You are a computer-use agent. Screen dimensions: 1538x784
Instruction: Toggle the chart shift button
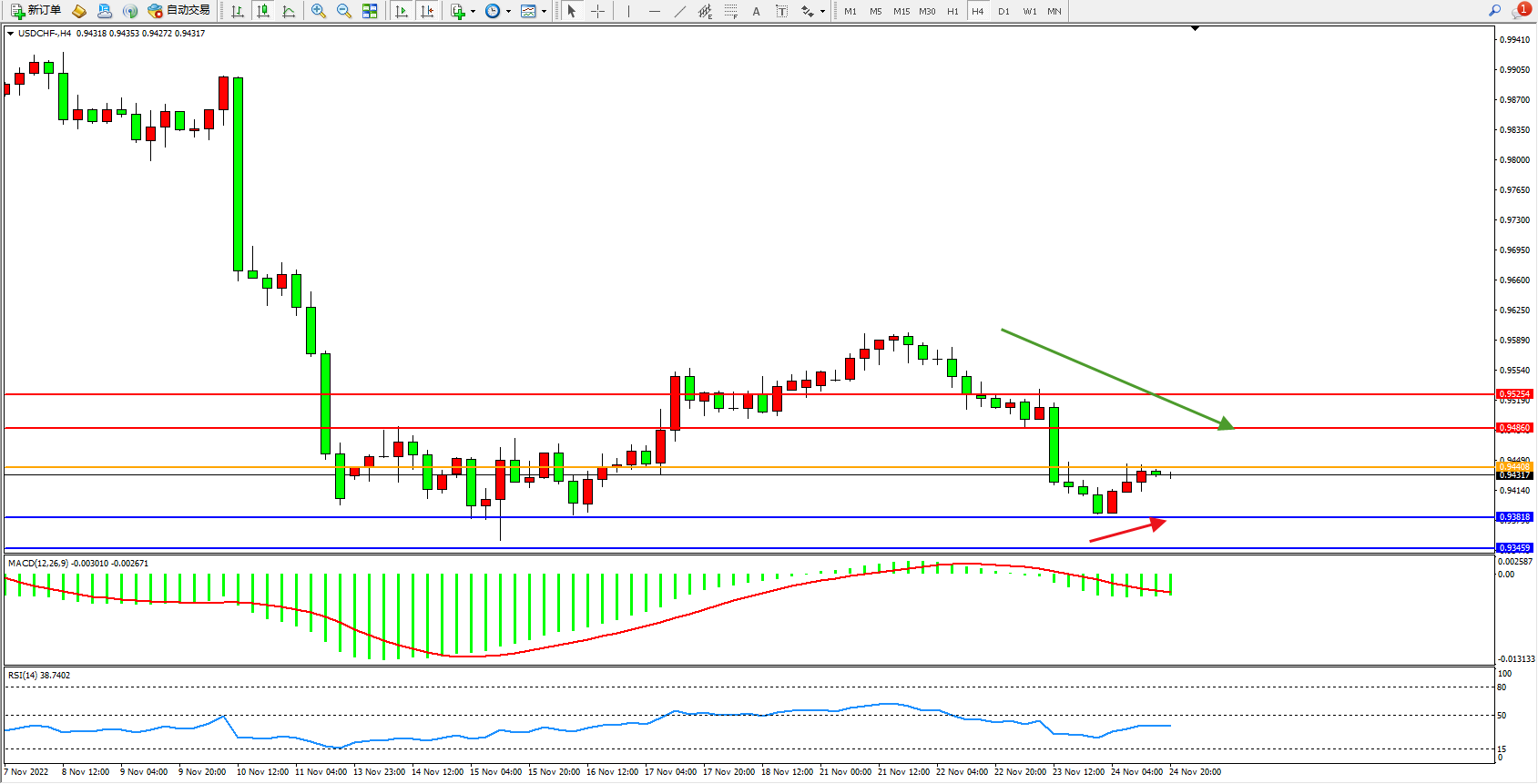(x=427, y=11)
